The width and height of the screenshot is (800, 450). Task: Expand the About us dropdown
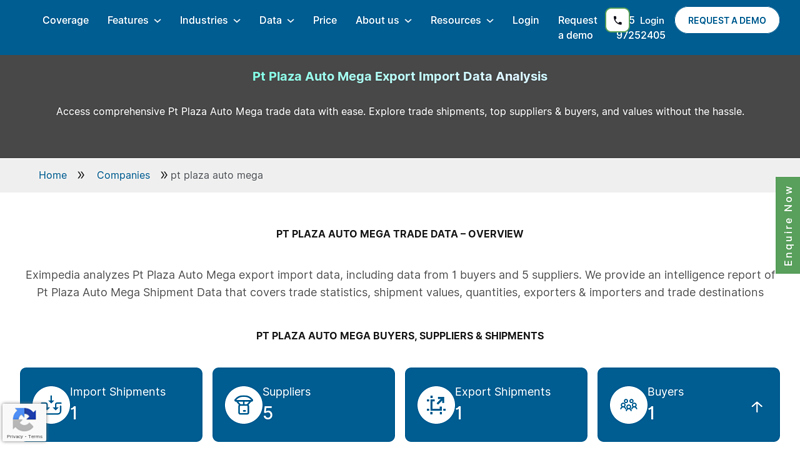pos(384,20)
